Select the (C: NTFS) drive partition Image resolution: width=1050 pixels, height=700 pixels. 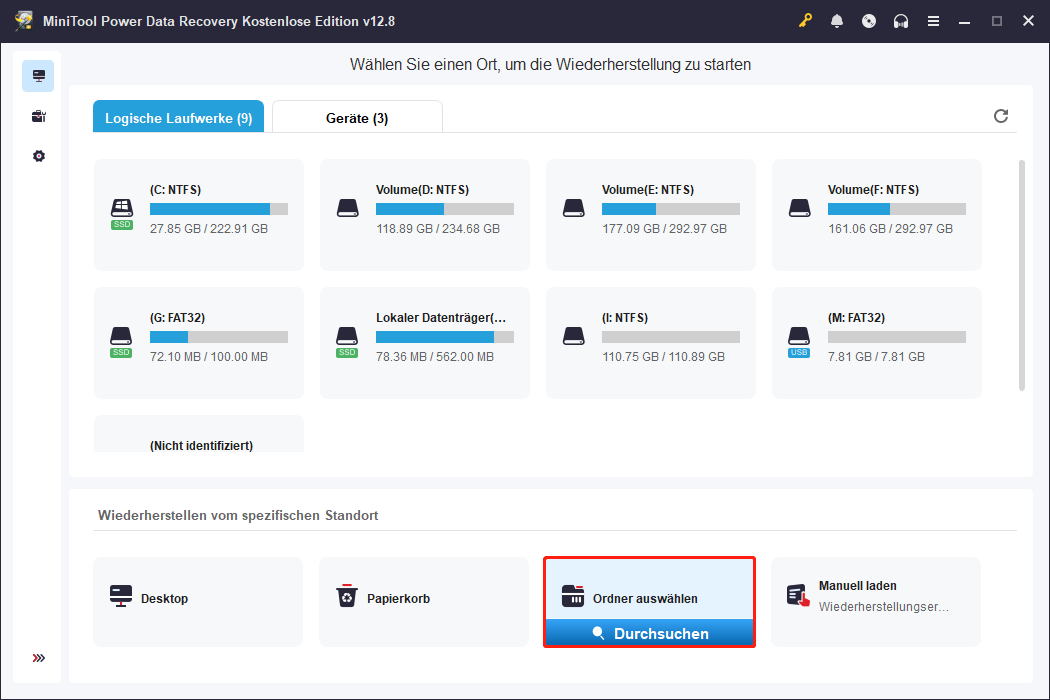pyautogui.click(x=198, y=214)
